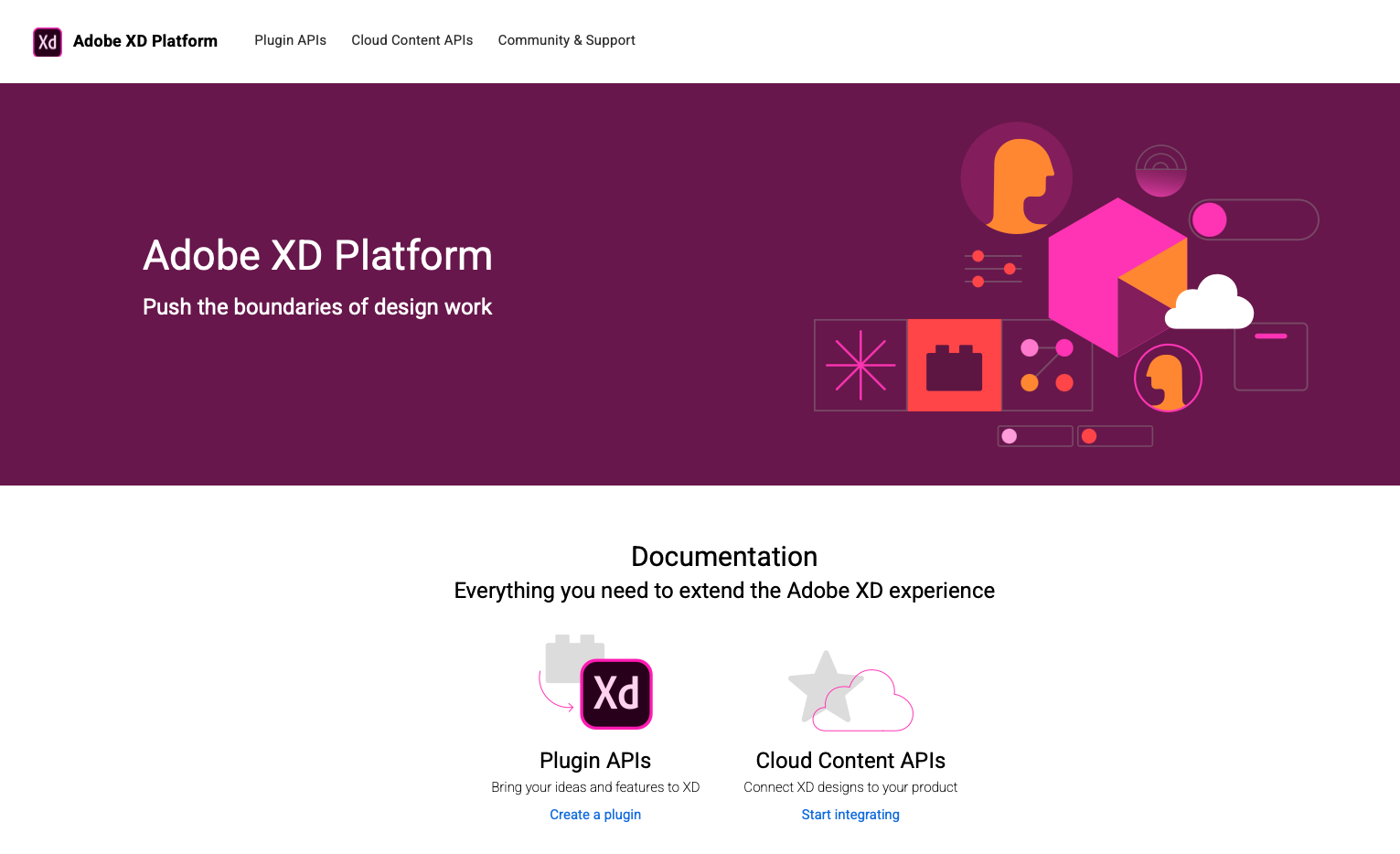The height and width of the screenshot is (854, 1400).
Task: Open Plugin APIs in the top navigation
Action: 290,40
